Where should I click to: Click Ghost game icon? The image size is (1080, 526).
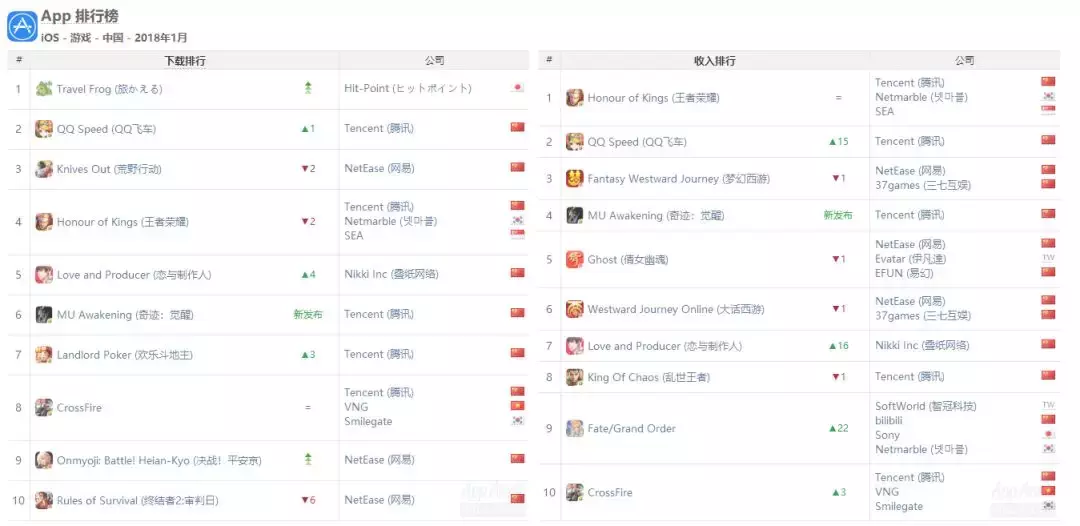coord(574,260)
